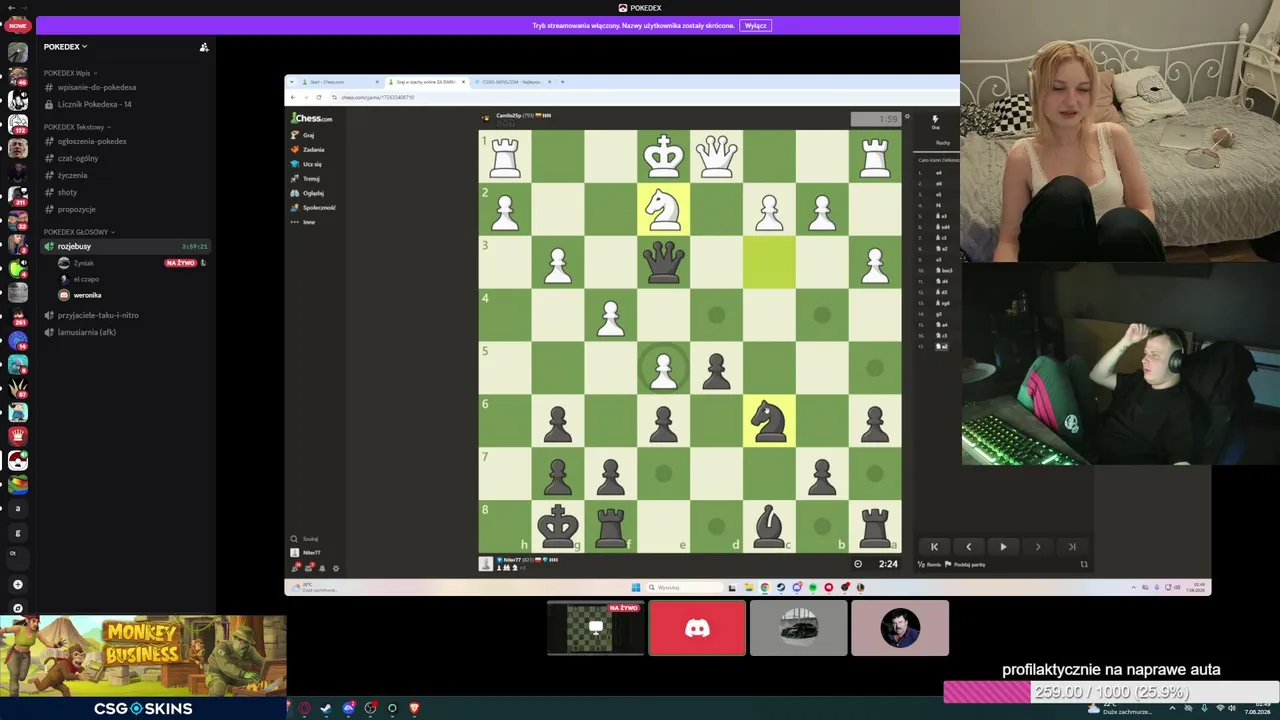Collapse the POKEDEX Wpis category
The image size is (1280, 720).
coord(70,73)
